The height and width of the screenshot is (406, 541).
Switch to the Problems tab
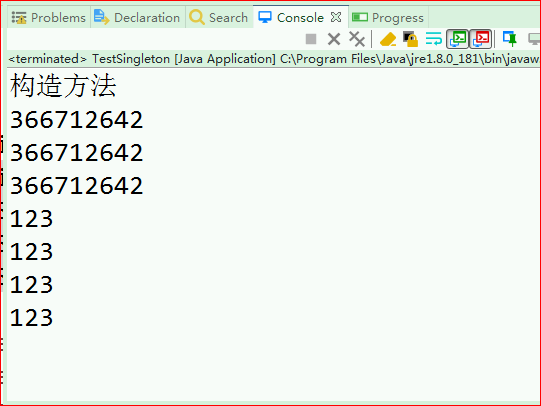(49, 17)
